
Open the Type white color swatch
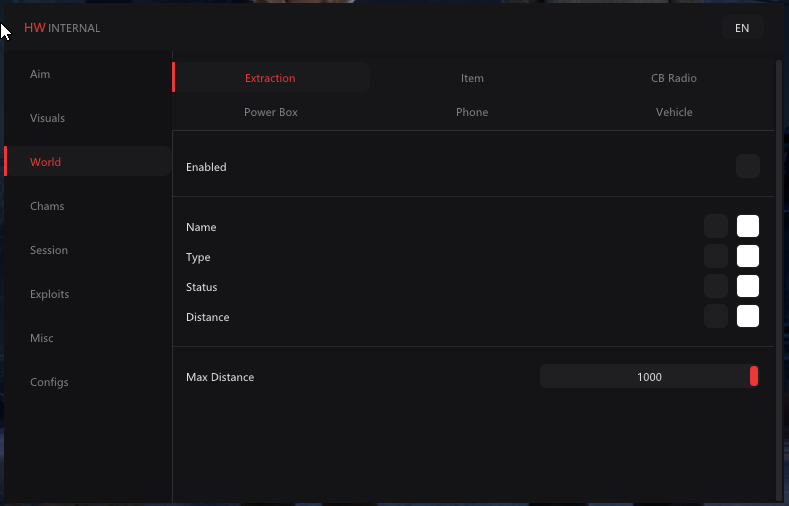(748, 256)
